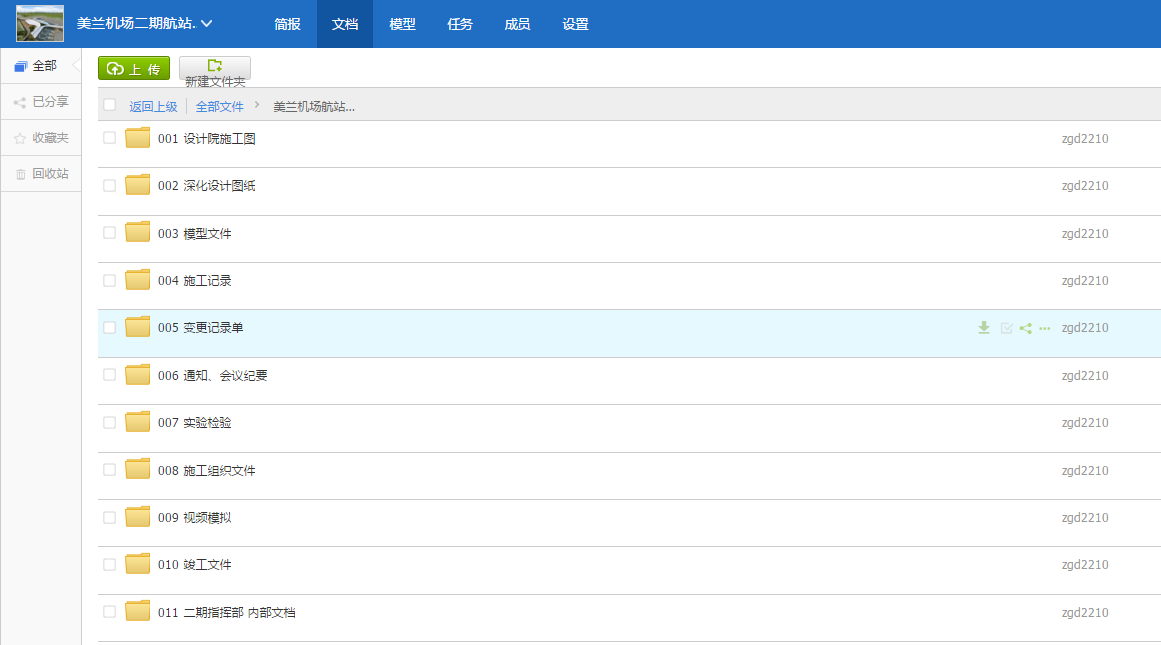
Task: Go to 全部文件 in the breadcrumb
Action: coord(219,106)
